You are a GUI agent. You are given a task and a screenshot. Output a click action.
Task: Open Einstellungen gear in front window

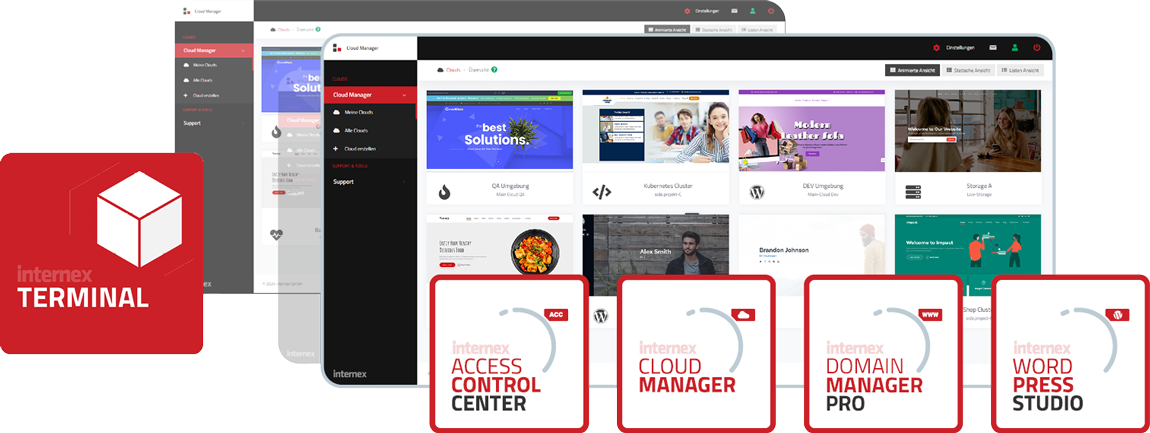click(936, 48)
